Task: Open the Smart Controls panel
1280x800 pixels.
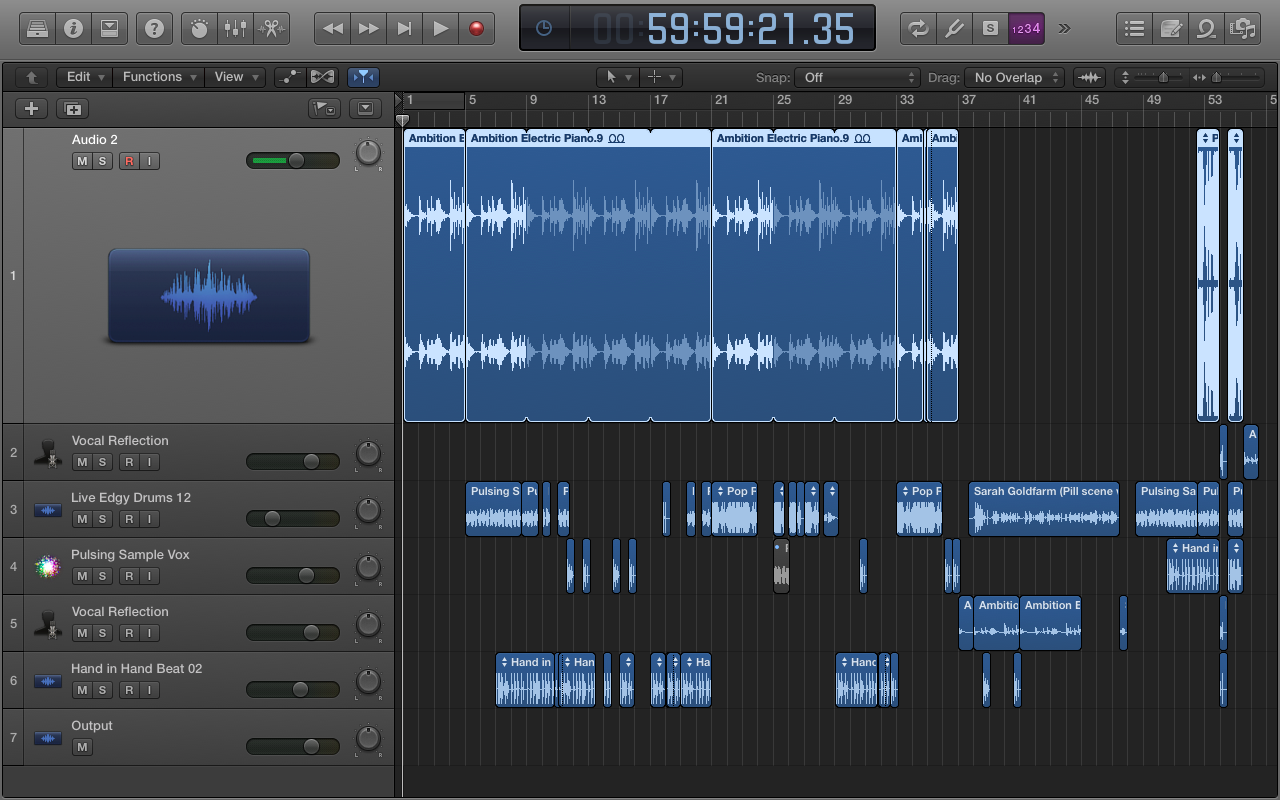Action: point(199,28)
